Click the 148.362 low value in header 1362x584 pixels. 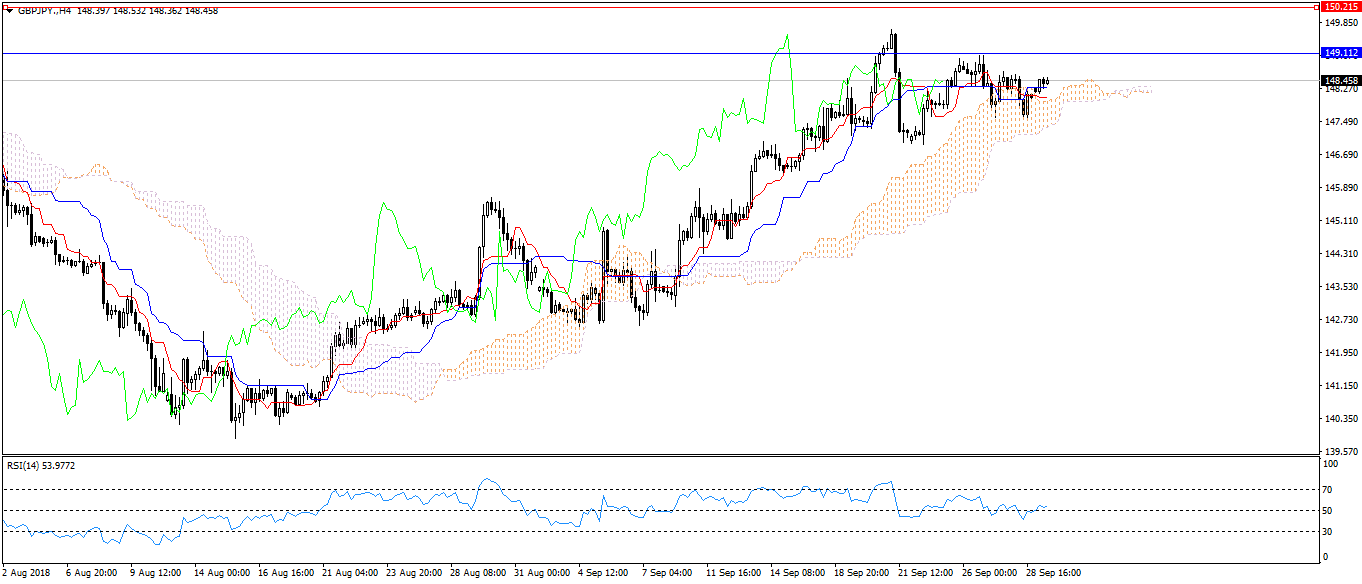pos(166,10)
